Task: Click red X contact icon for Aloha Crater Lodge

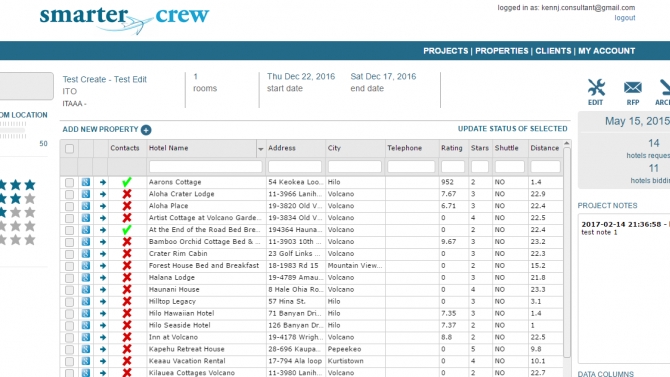Action: click(127, 194)
